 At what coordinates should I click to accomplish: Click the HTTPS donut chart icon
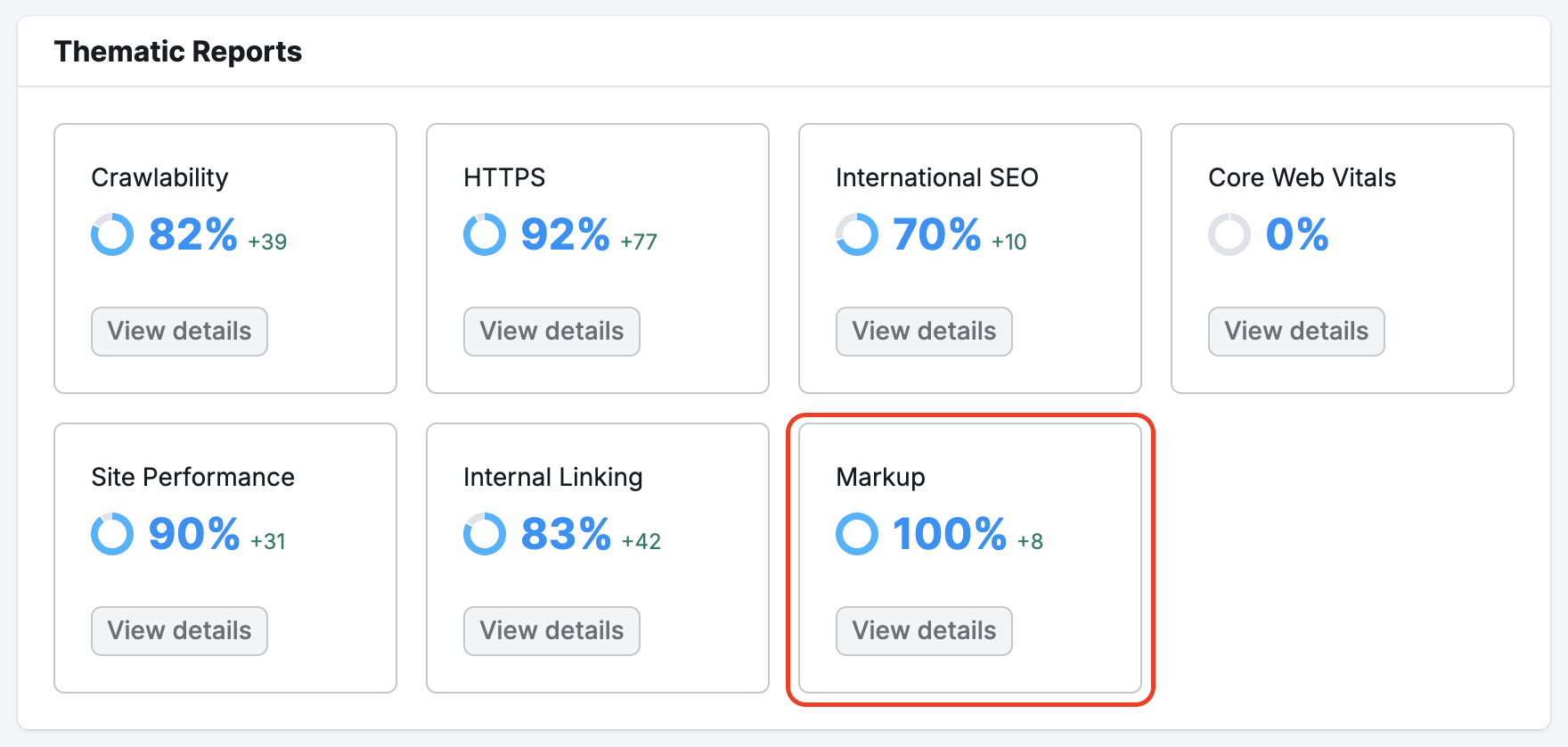pos(485,234)
